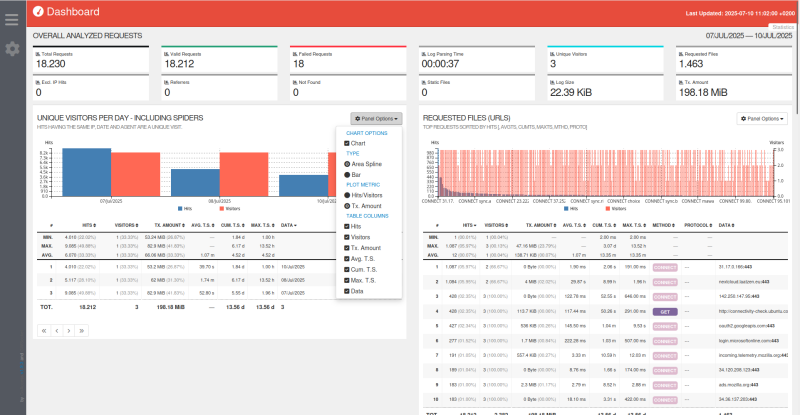The height and width of the screenshot is (415, 800).
Task: Select the Bar chart type option
Action: point(347,174)
